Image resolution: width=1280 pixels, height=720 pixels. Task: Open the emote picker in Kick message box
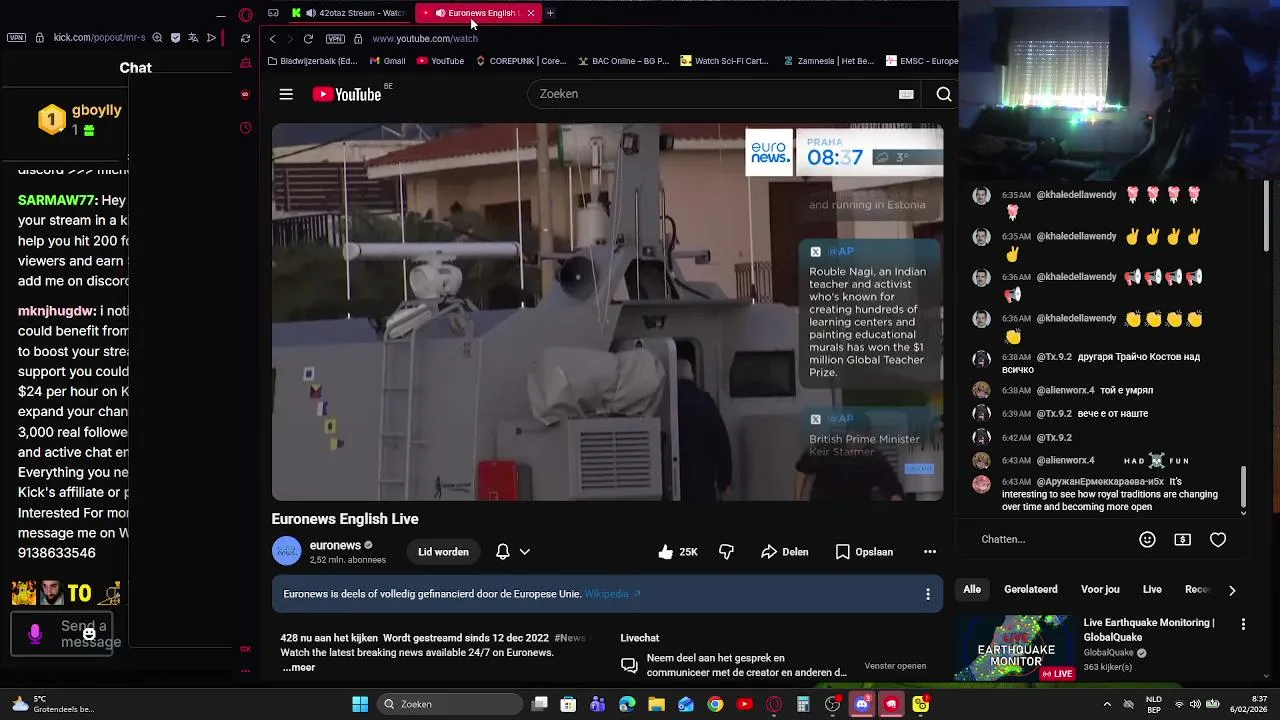[x=89, y=633]
